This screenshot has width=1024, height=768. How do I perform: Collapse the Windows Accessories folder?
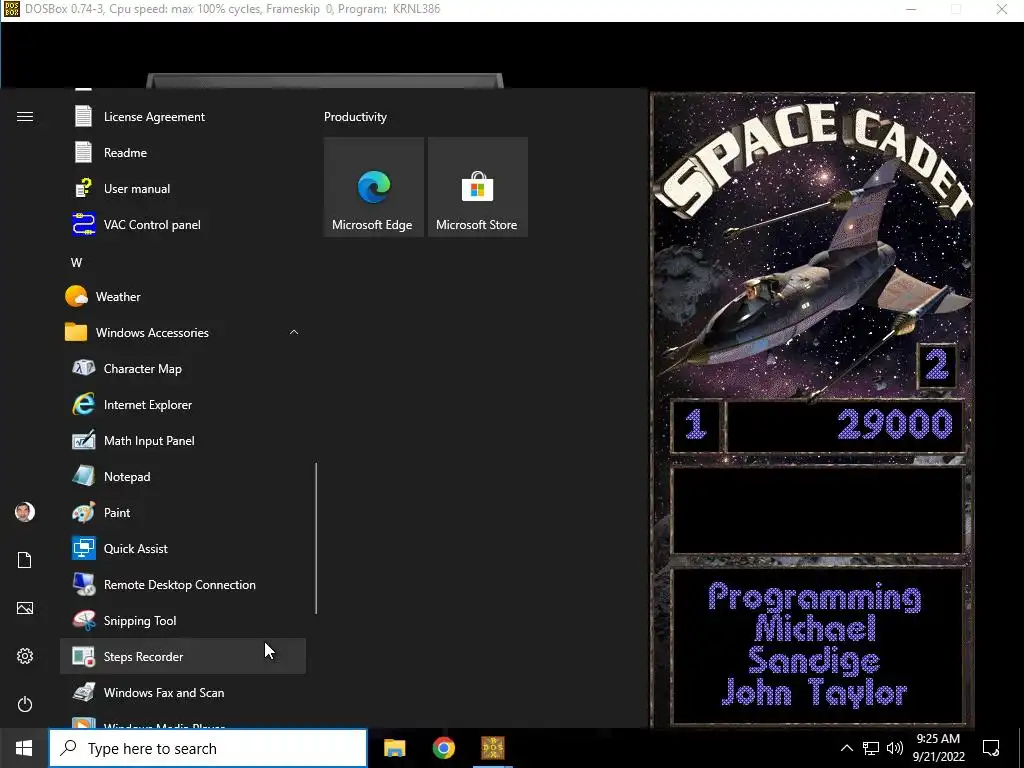coord(183,332)
